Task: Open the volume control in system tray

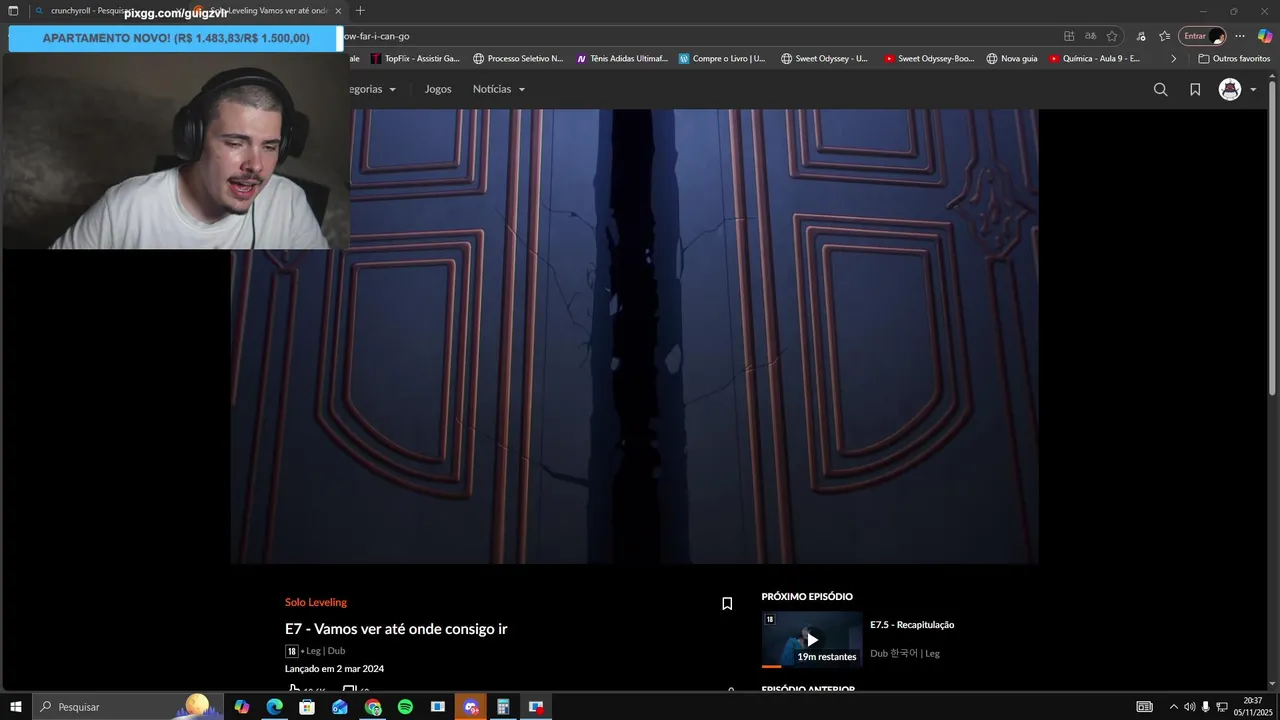Action: (x=1189, y=707)
